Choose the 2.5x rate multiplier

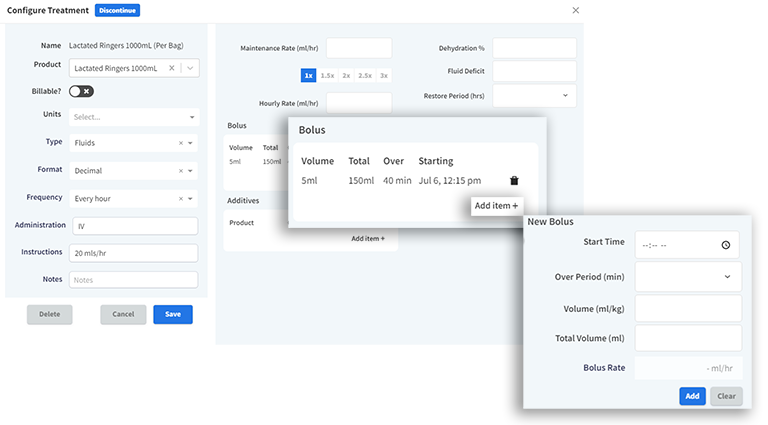365,75
